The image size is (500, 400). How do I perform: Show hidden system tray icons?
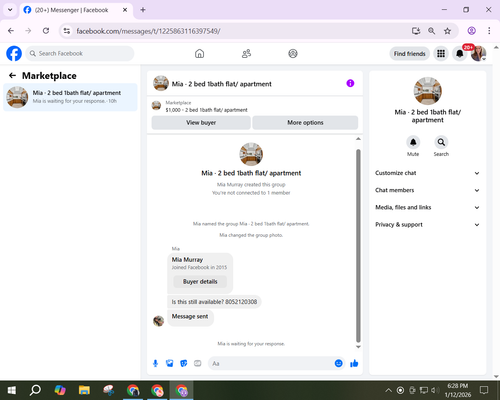coord(388,390)
